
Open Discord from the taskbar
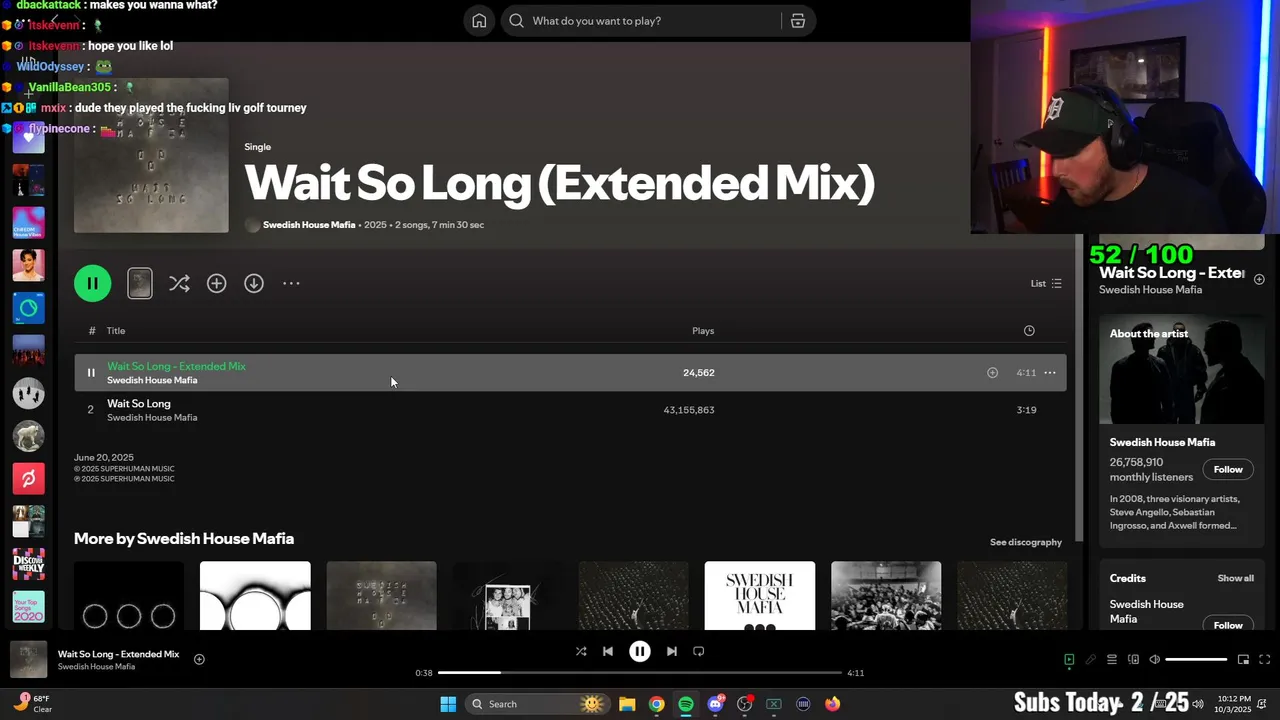(x=715, y=704)
